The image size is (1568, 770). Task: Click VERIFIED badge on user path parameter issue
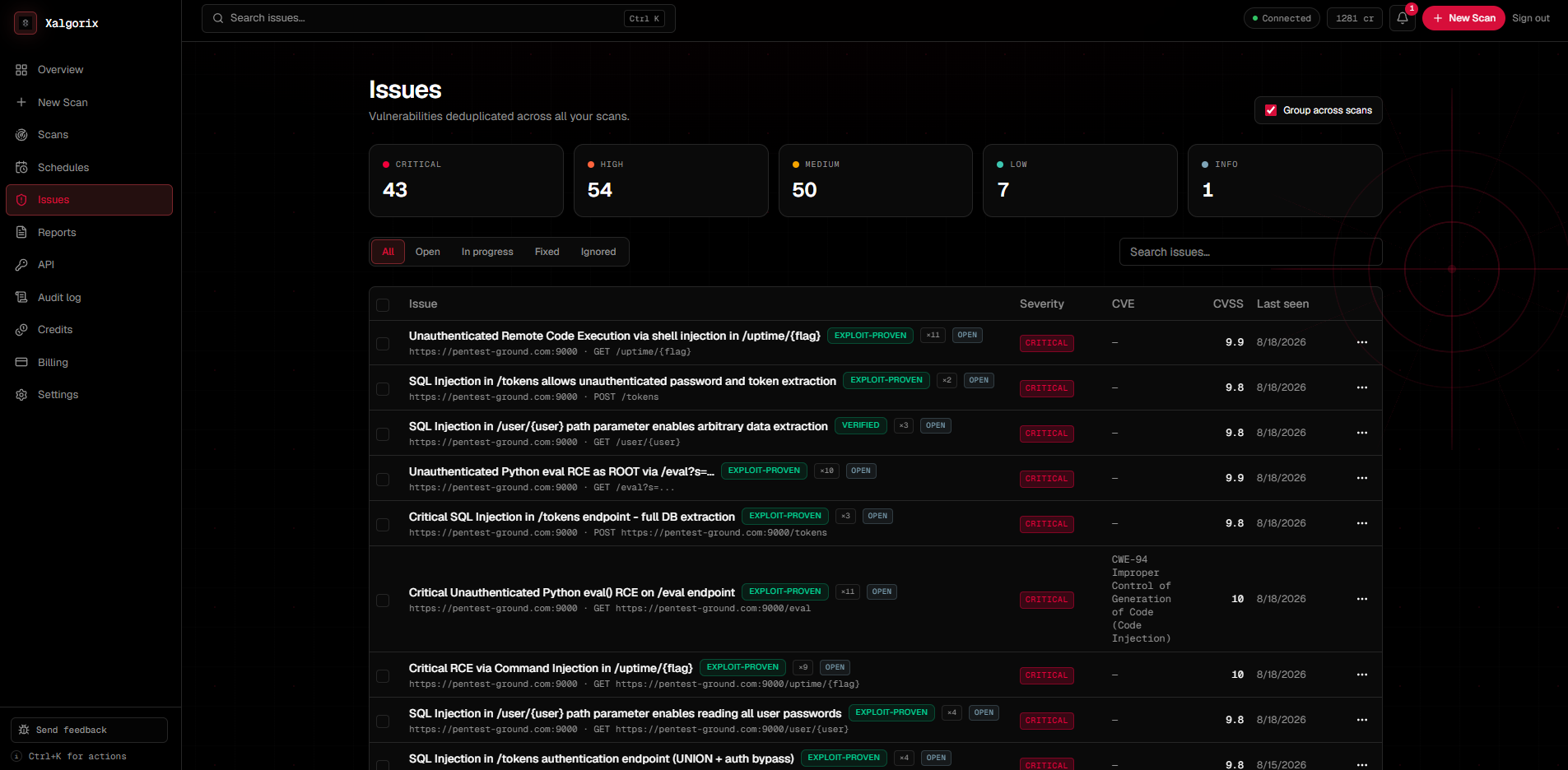tap(860, 425)
